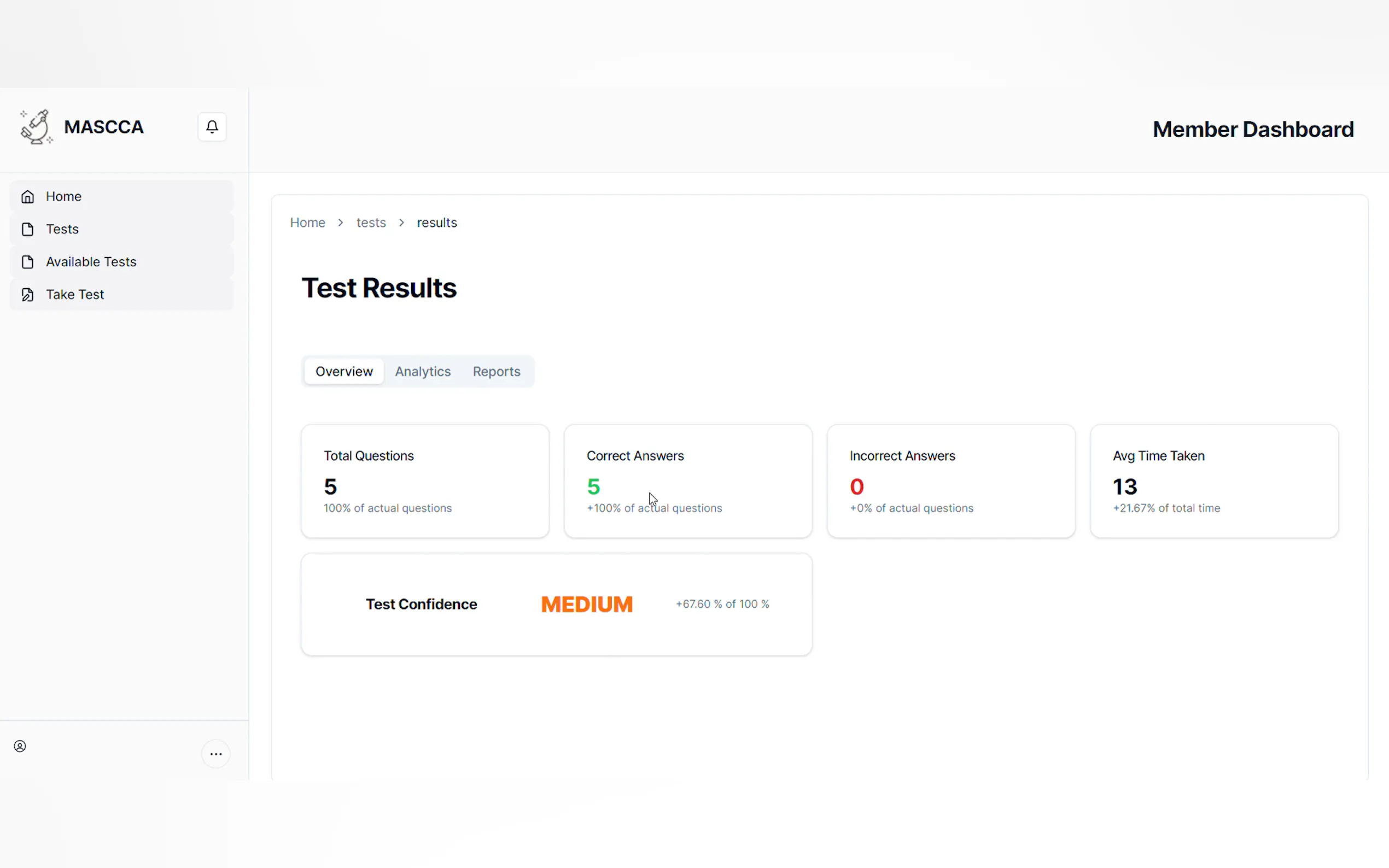Click the results breadcrumb item
The width and height of the screenshot is (1389, 868).
(x=436, y=223)
